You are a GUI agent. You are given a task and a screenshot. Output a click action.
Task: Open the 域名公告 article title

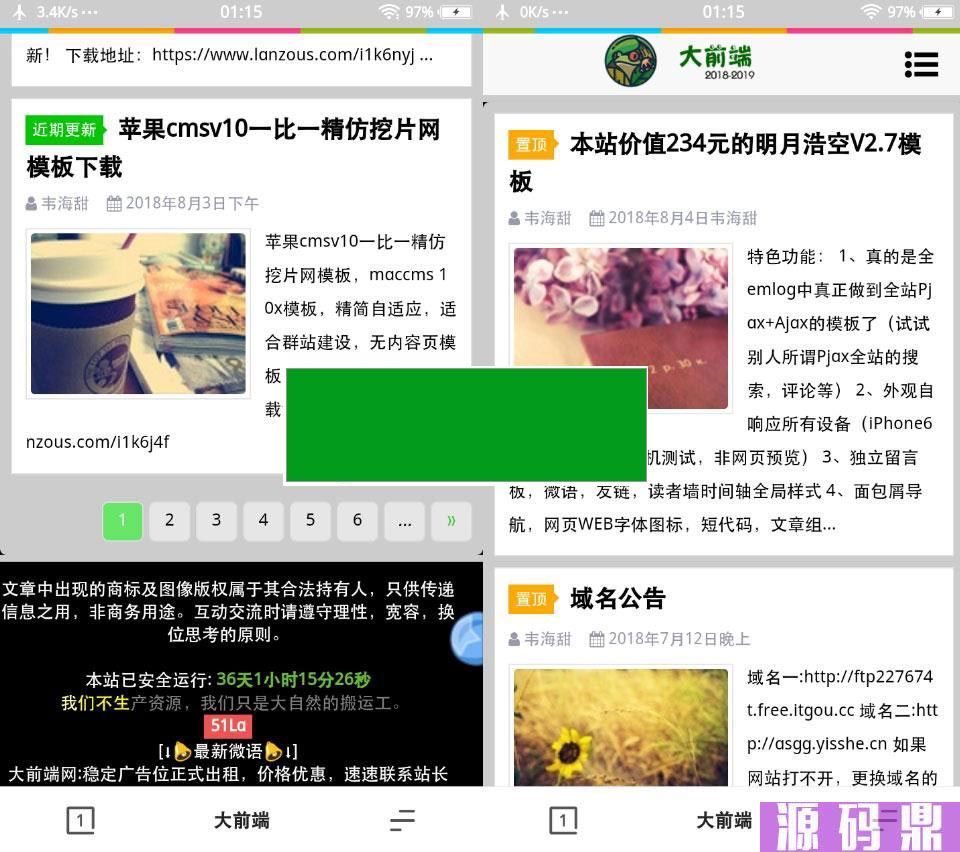[x=617, y=599]
